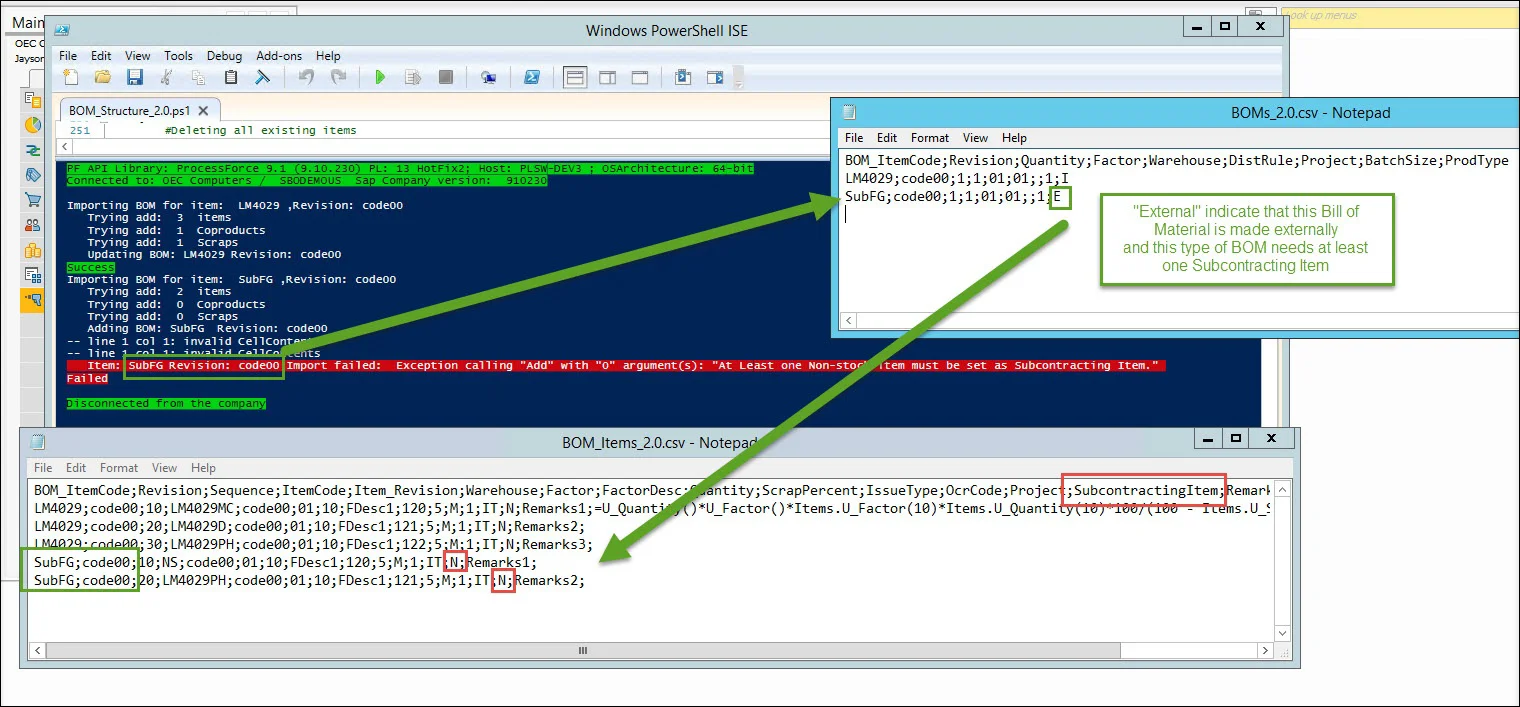The width and height of the screenshot is (1520, 707).
Task: Click the horizontal scrollbar thumb in BOM_Items_2.0.csv Notepad
Action: [x=583, y=651]
